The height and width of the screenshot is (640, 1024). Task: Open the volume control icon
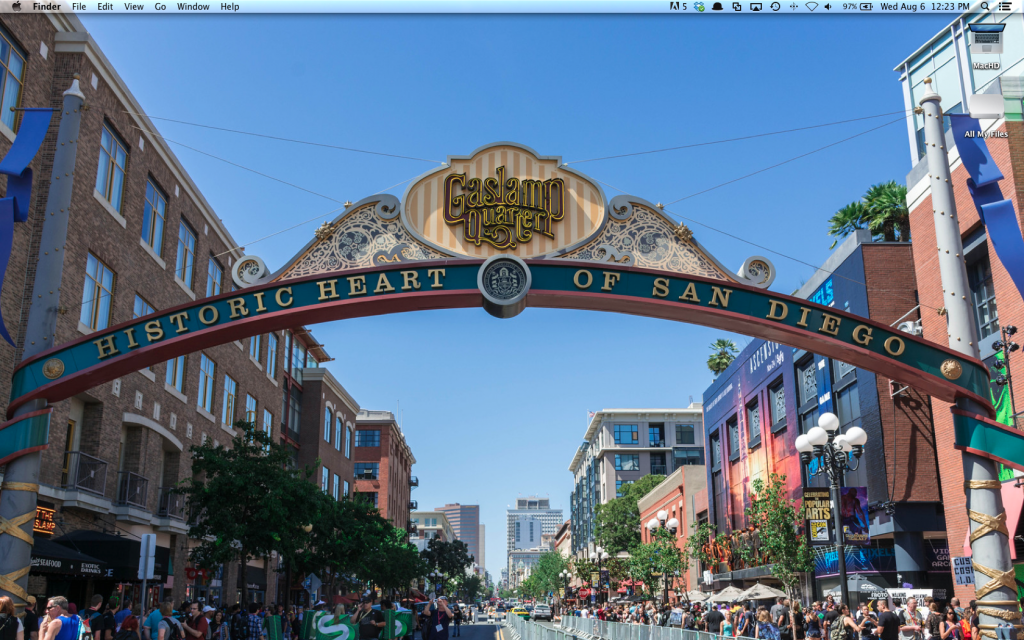tap(829, 7)
